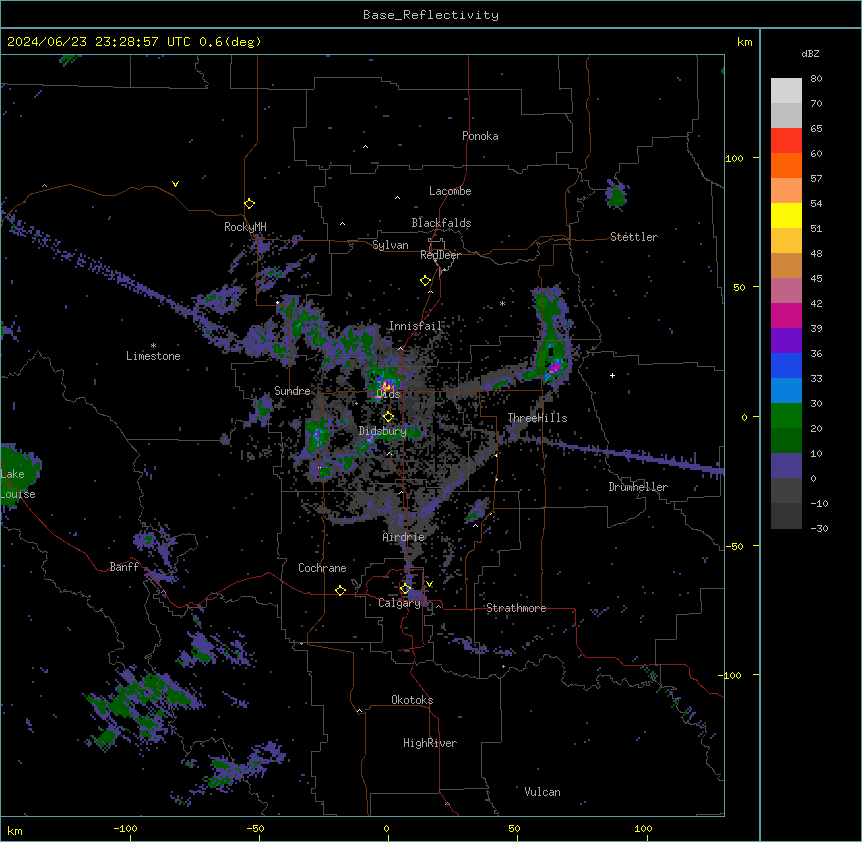Select the yellow diamond marker above Didsbury
This screenshot has width=862, height=842.
point(388,416)
